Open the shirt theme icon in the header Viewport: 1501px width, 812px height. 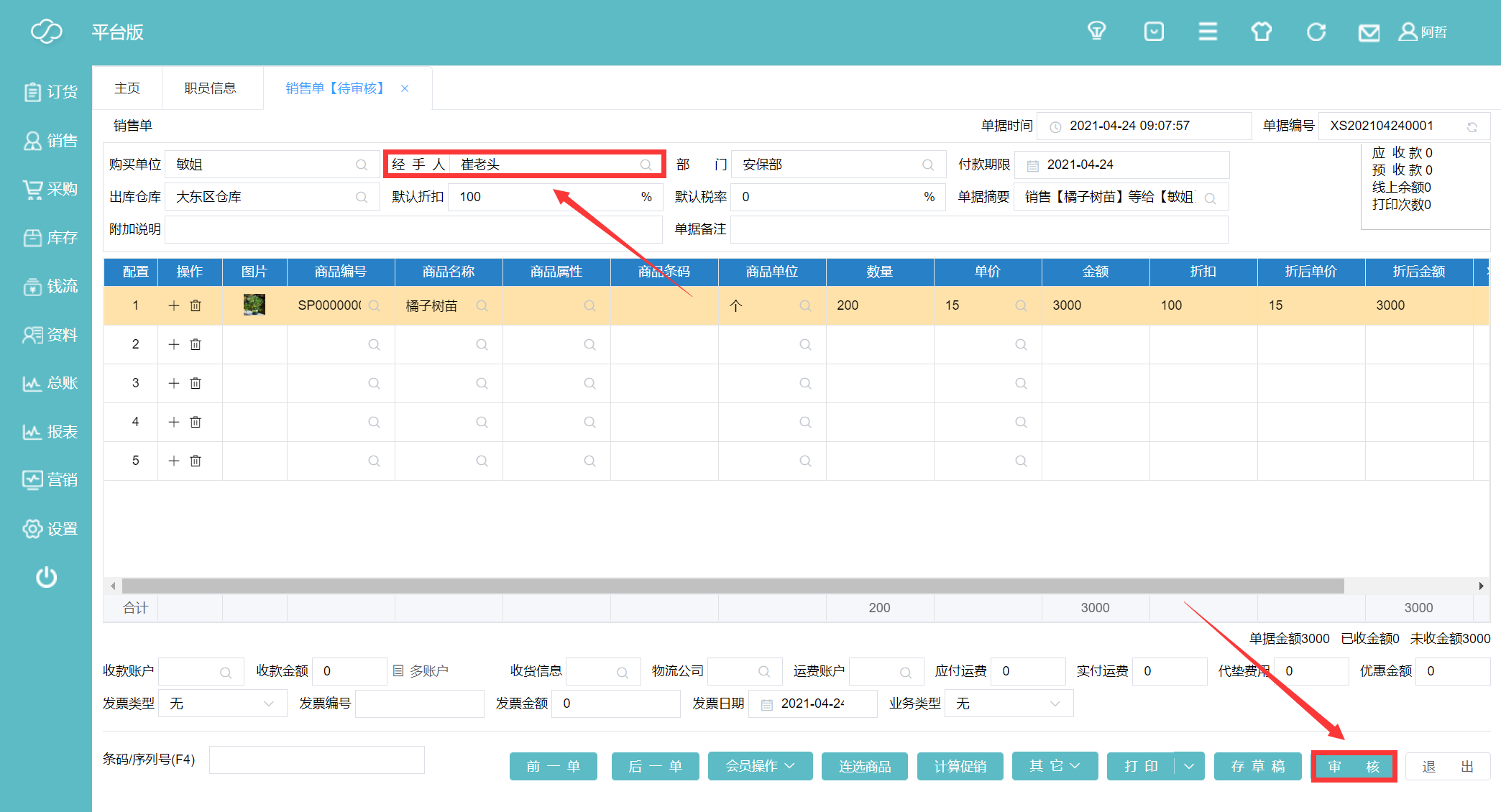1262,32
